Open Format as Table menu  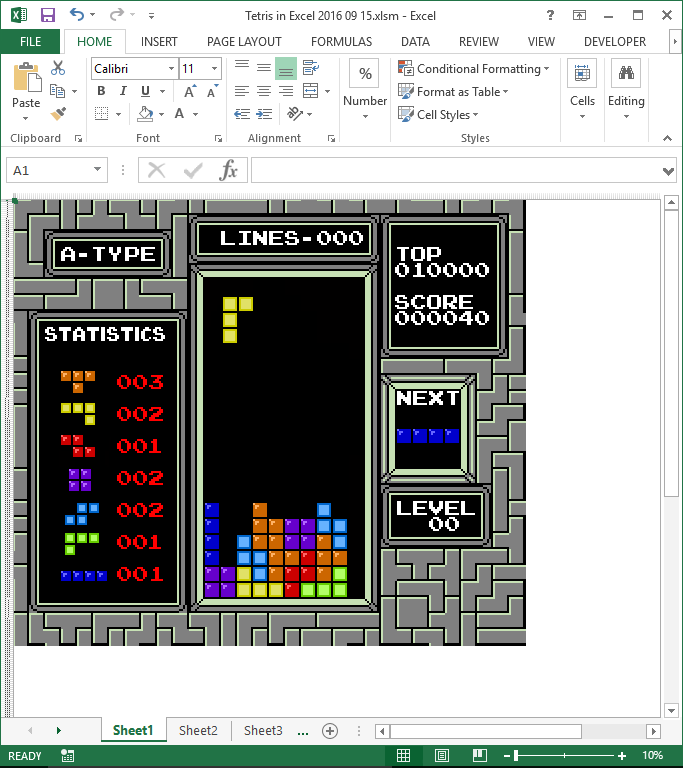tap(453, 92)
